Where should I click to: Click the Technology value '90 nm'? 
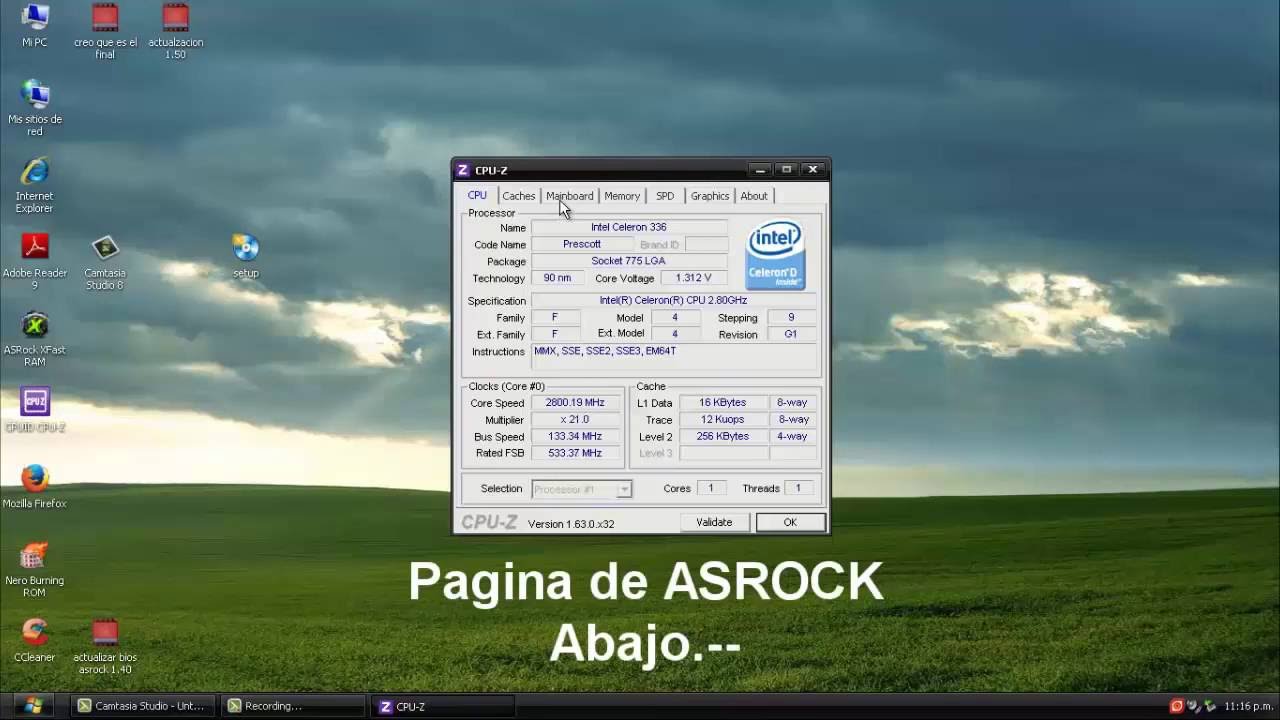(557, 279)
